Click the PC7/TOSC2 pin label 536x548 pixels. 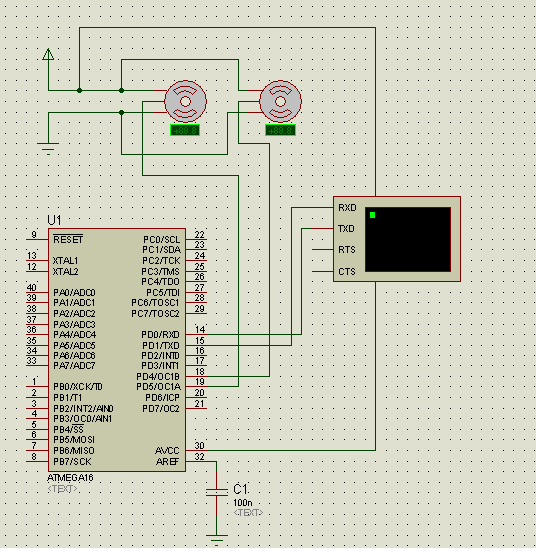coord(155,313)
